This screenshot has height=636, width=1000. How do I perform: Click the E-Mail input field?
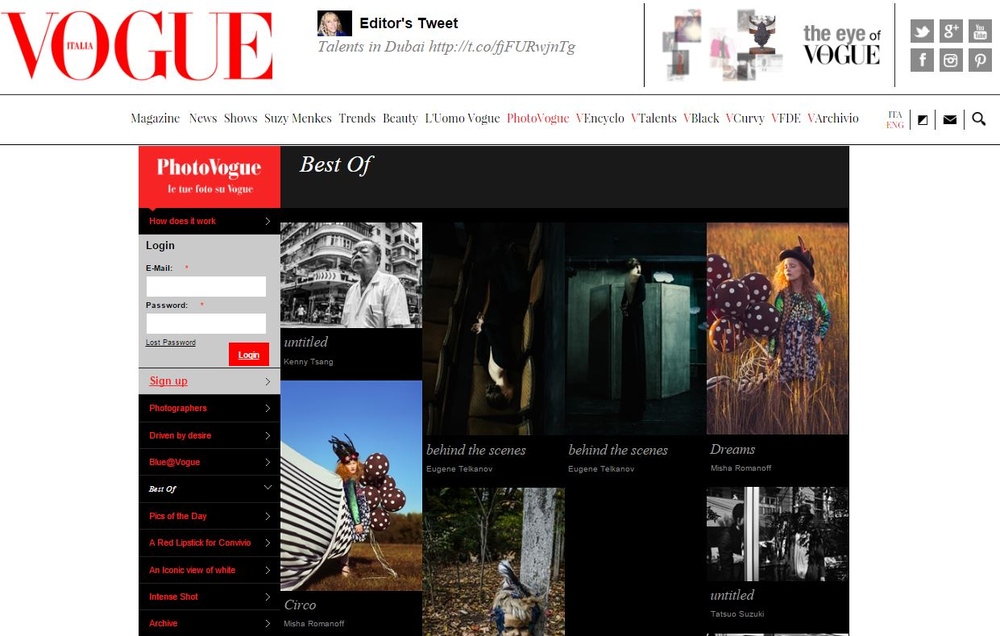coord(206,286)
